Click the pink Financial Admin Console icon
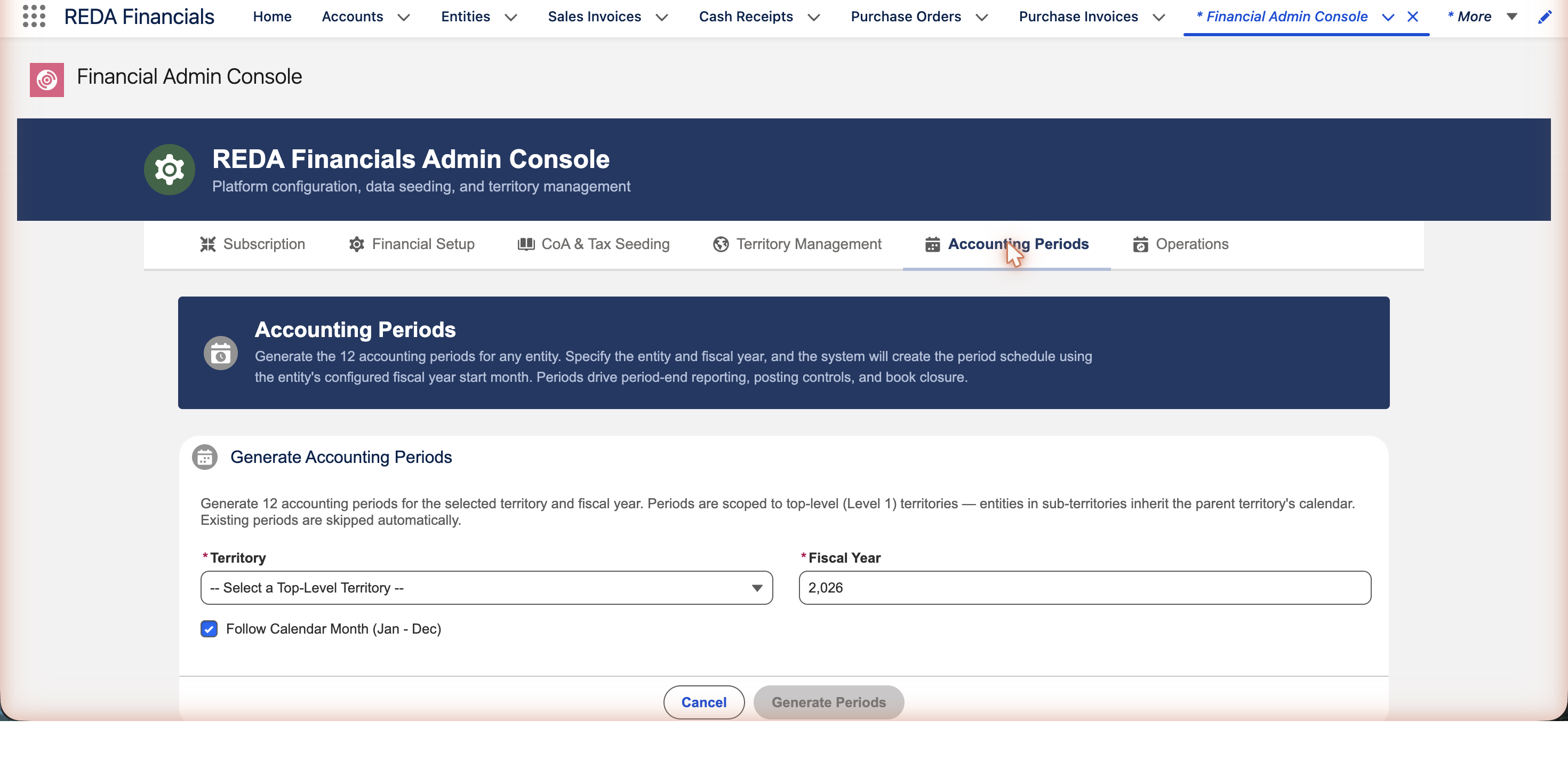Image resolution: width=1568 pixels, height=784 pixels. (47, 80)
